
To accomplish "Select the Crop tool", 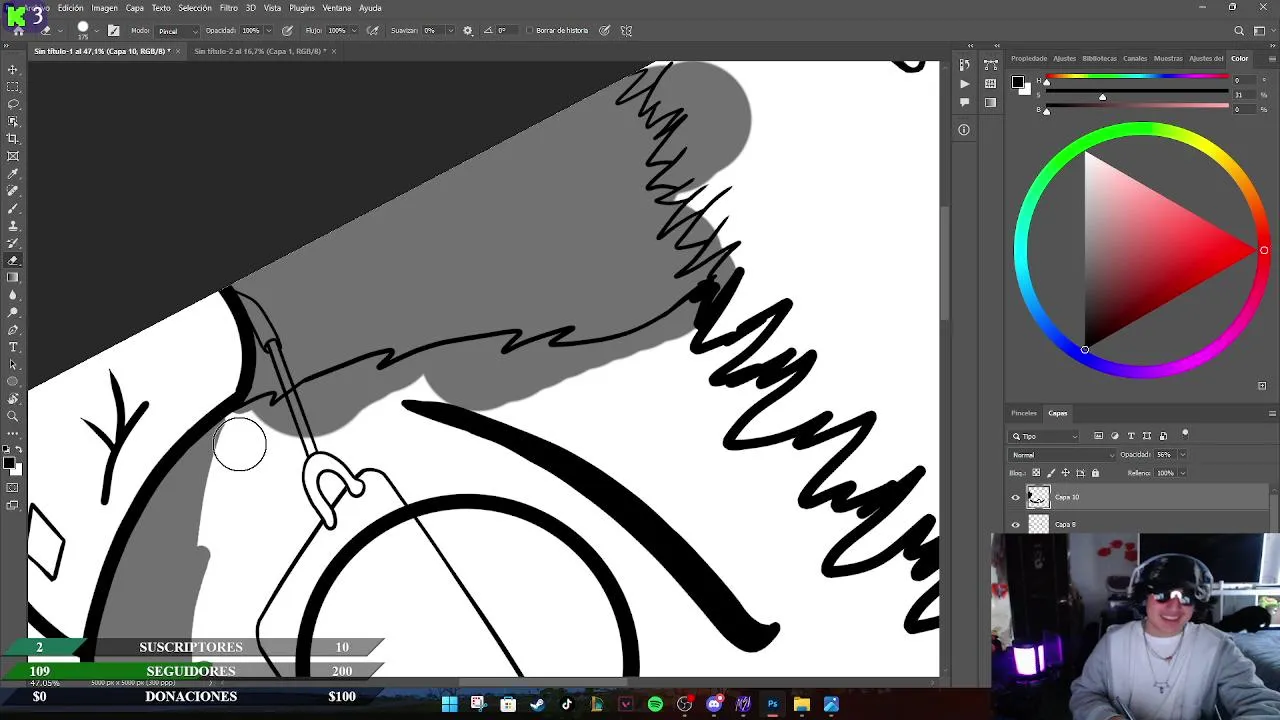I will click(x=13, y=138).
